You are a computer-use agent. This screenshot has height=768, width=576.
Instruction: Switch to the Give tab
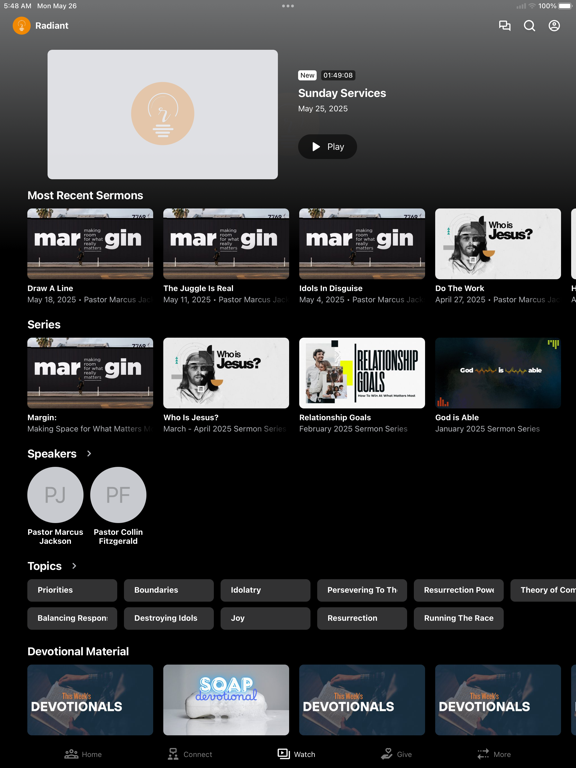pyautogui.click(x=397, y=754)
